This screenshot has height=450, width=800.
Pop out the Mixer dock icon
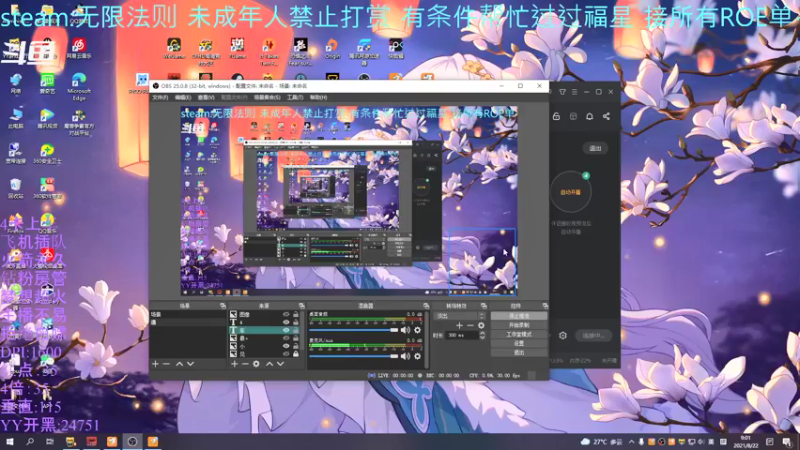point(426,306)
